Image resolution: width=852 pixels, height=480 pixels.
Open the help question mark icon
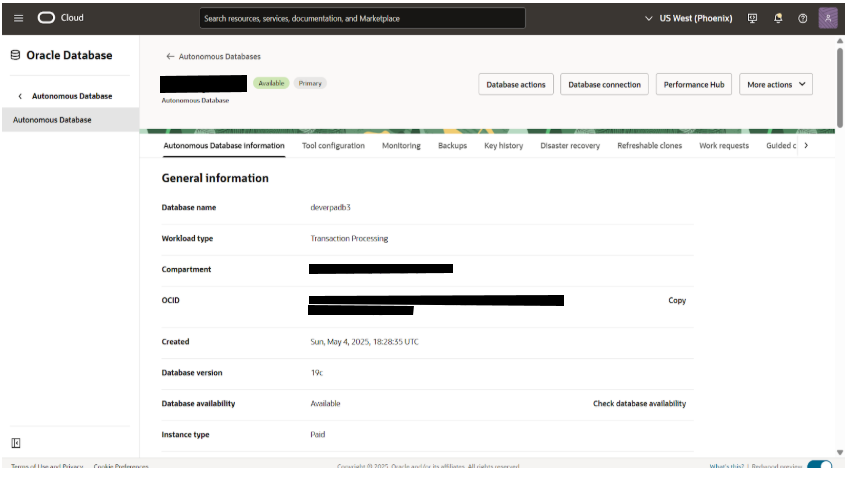point(803,18)
